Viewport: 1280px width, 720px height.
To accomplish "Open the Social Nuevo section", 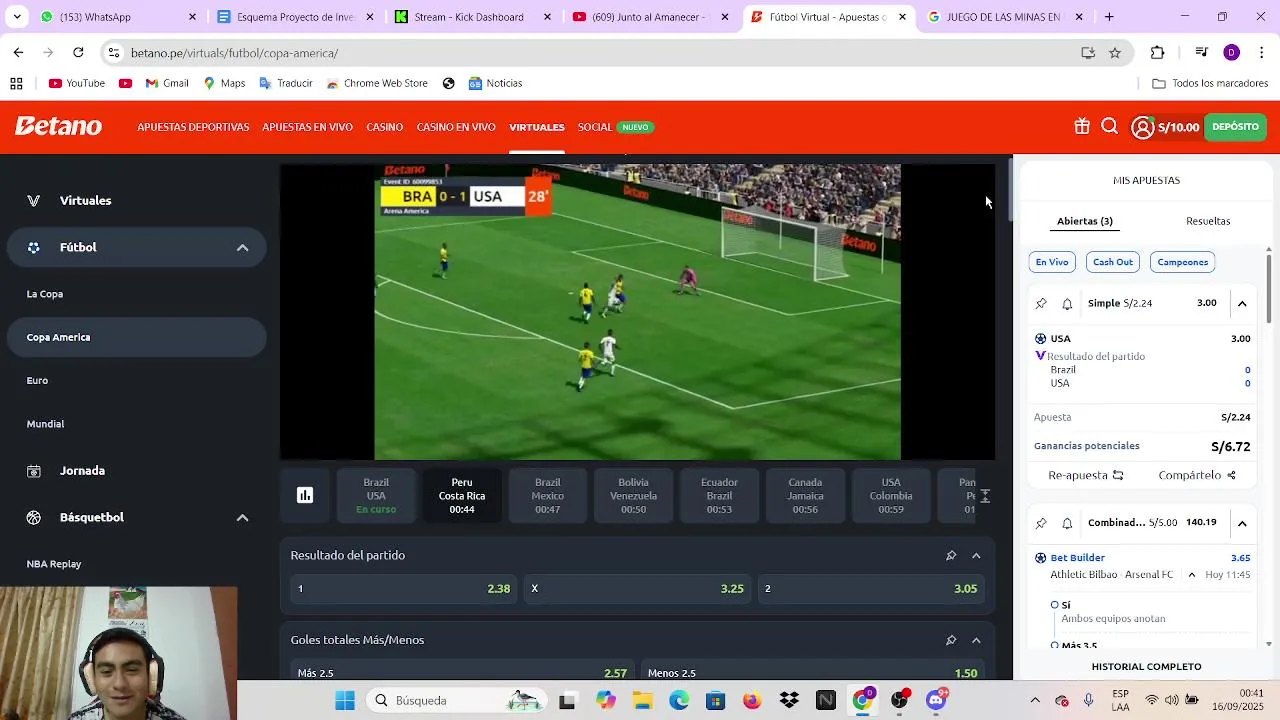I will coord(615,127).
